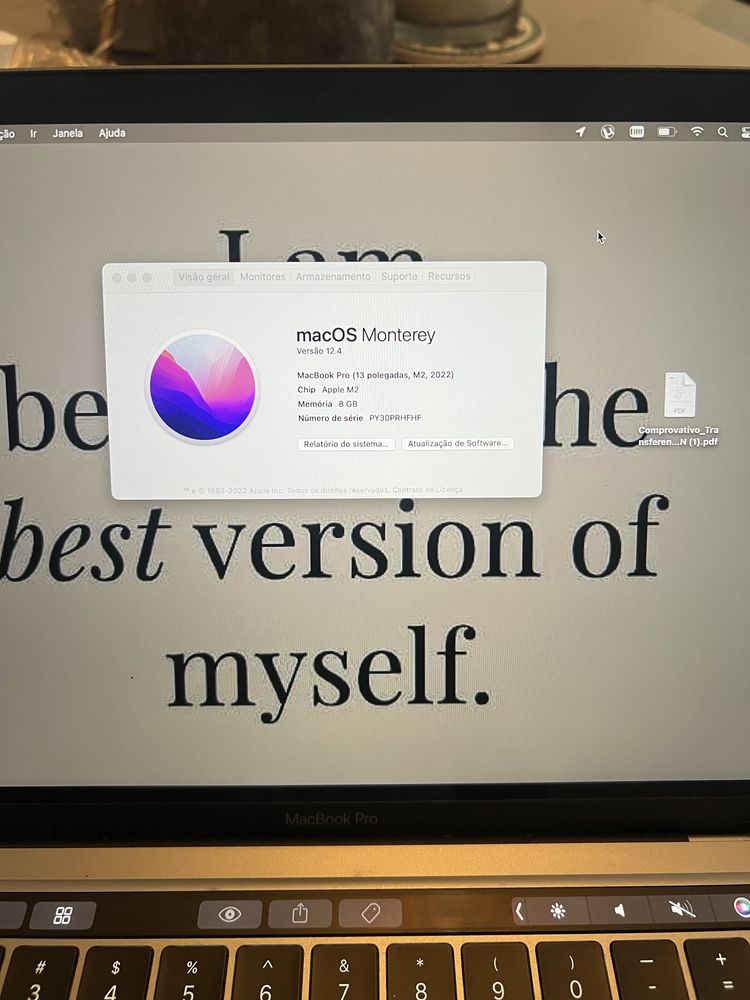
Task: Click the minimize button of About window
Action: (132, 278)
